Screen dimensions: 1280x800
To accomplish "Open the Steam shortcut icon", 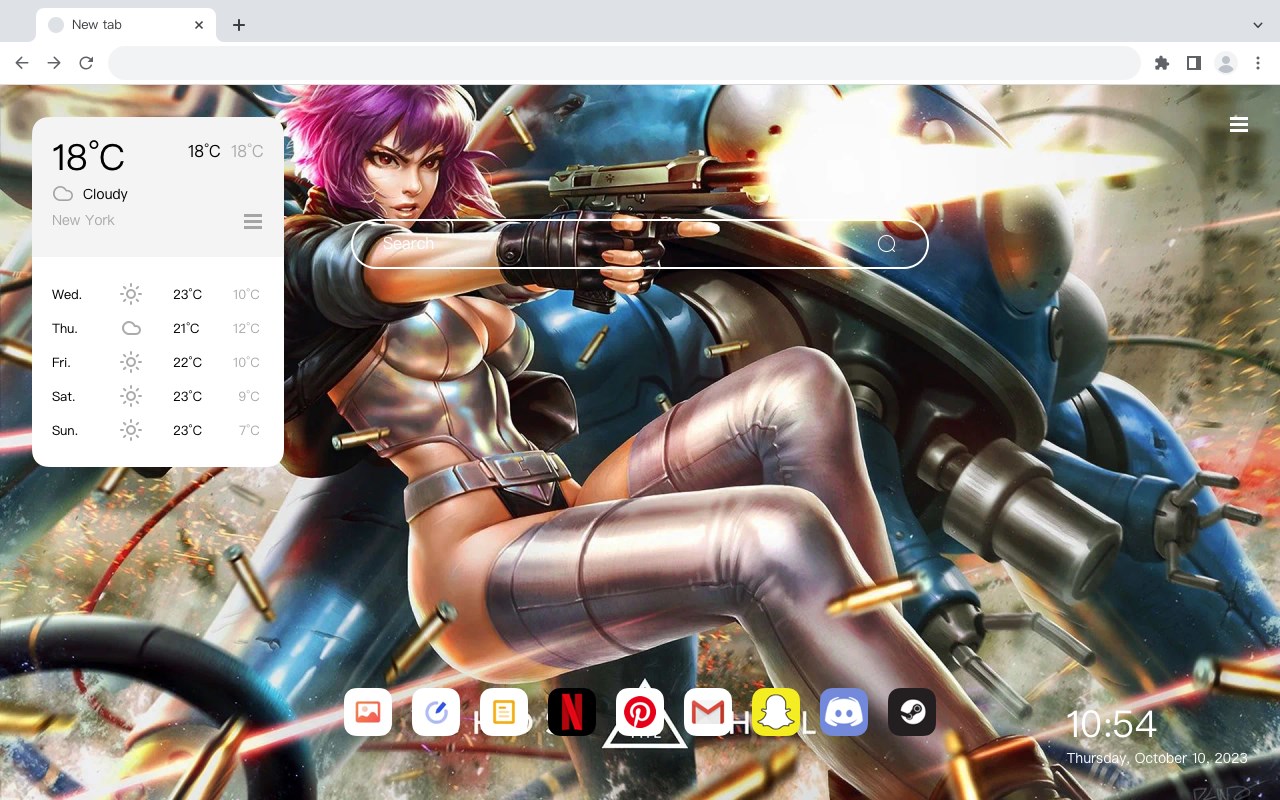I will pyautogui.click(x=912, y=712).
